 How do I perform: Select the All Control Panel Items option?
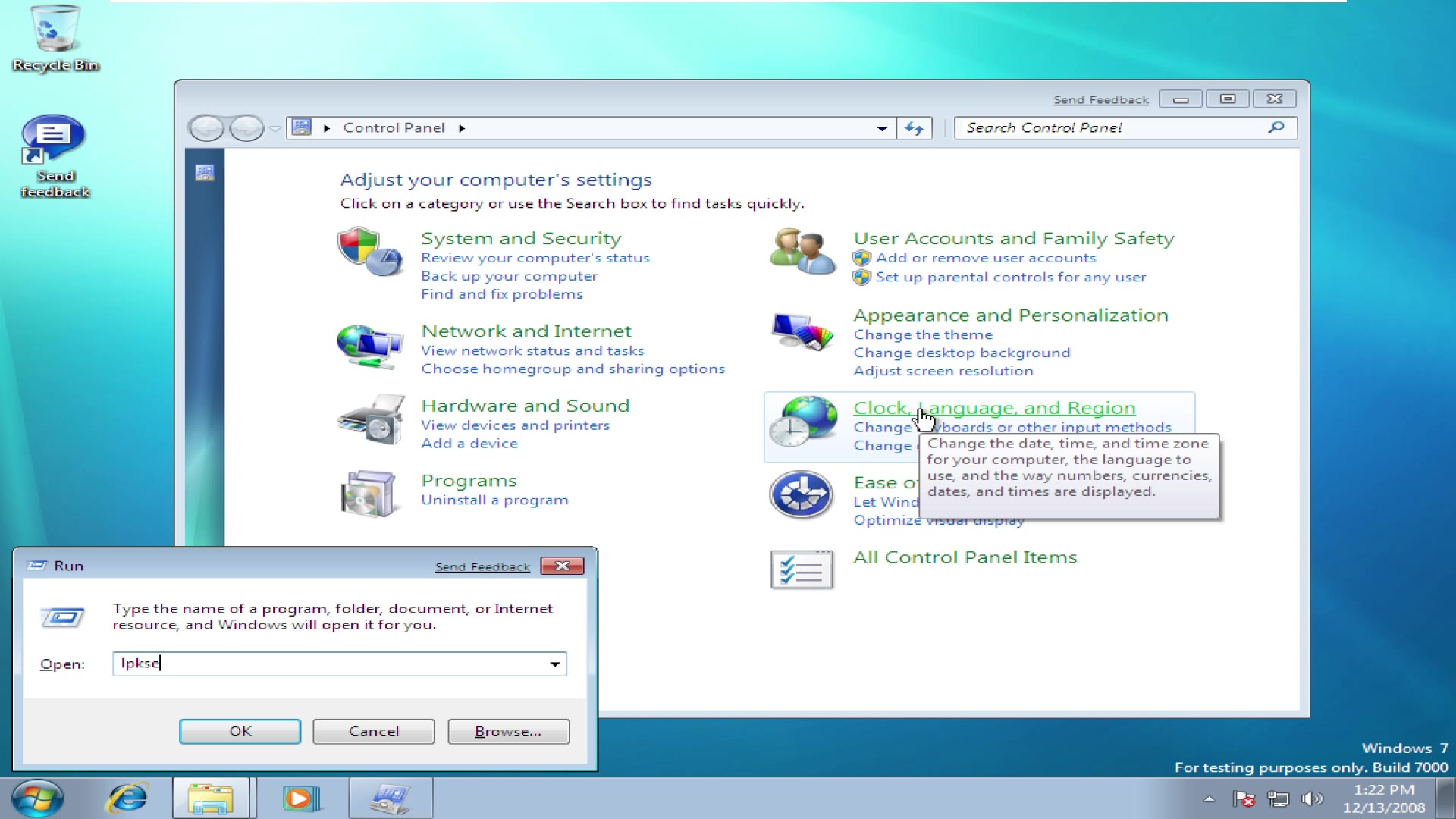click(963, 557)
